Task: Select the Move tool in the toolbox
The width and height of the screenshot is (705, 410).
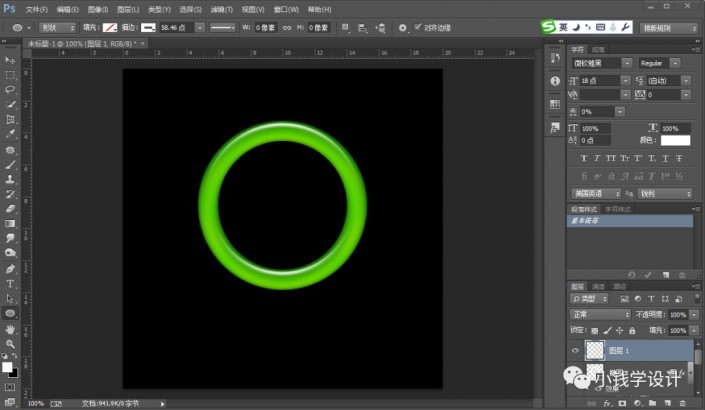Action: pyautogui.click(x=10, y=60)
